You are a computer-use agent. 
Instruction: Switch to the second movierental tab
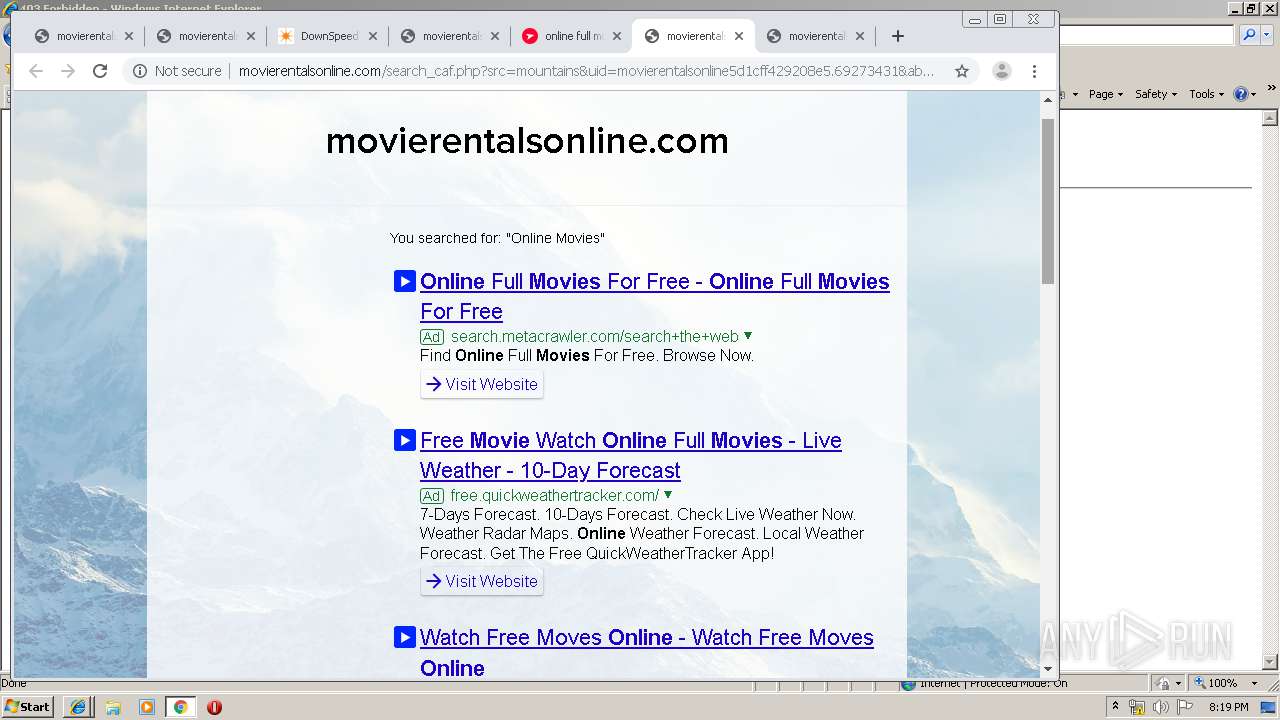click(206, 36)
